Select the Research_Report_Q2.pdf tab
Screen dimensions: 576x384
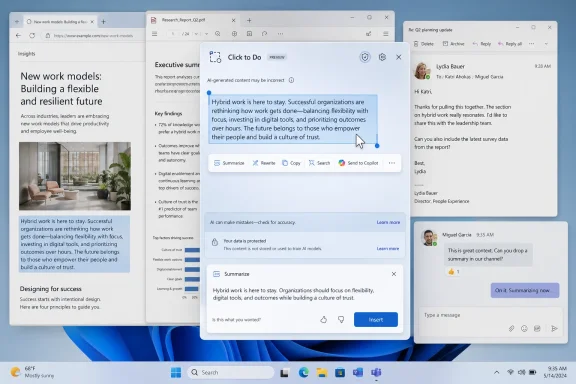click(194, 20)
